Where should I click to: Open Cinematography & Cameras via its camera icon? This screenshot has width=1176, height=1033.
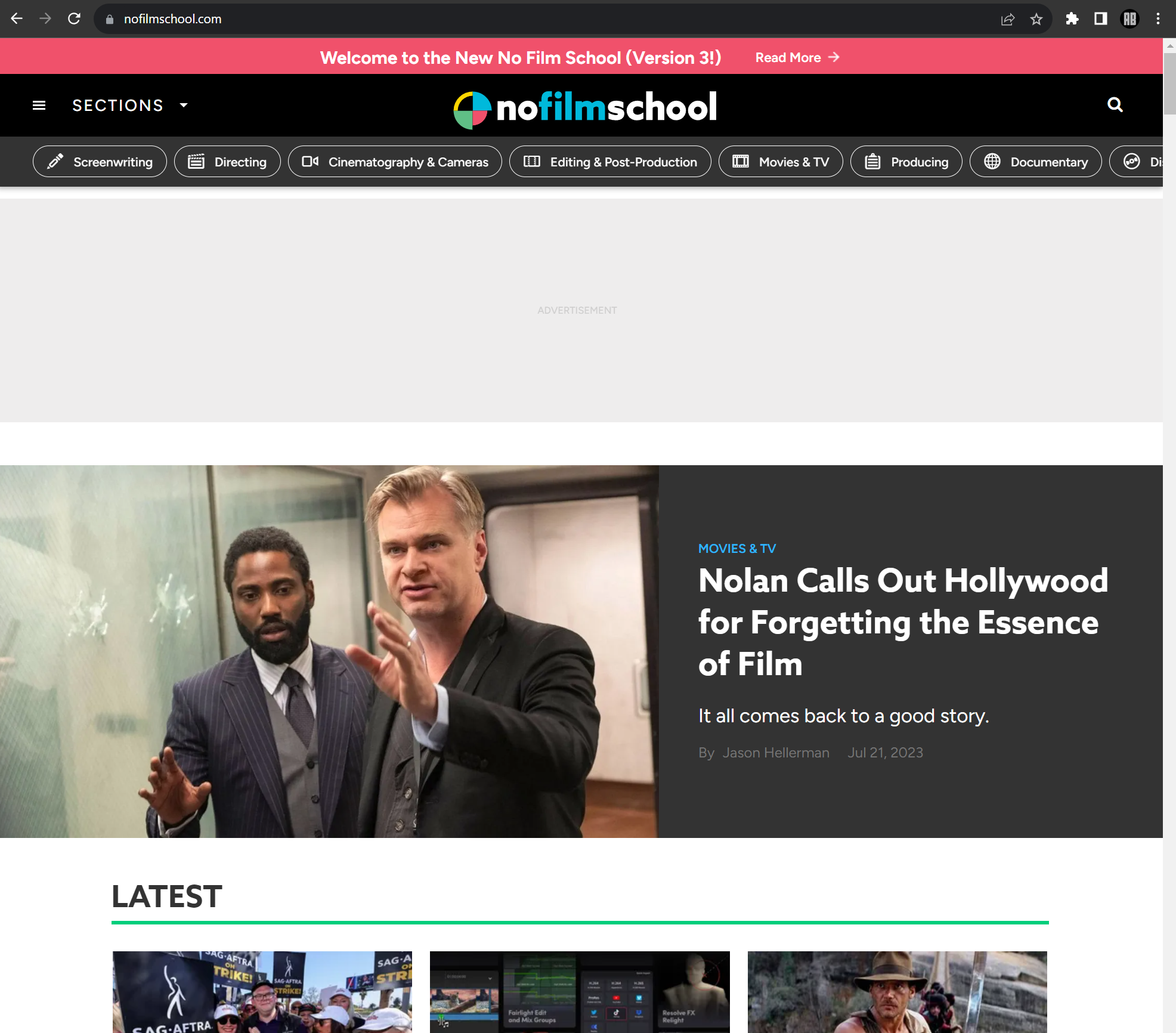pyautogui.click(x=309, y=161)
